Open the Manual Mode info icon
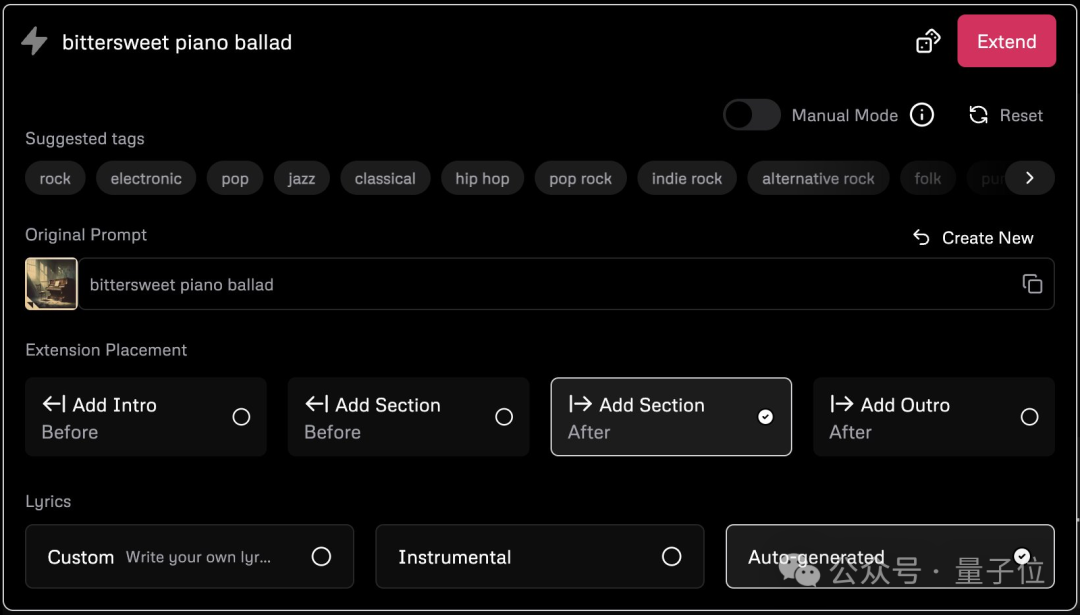 point(922,115)
